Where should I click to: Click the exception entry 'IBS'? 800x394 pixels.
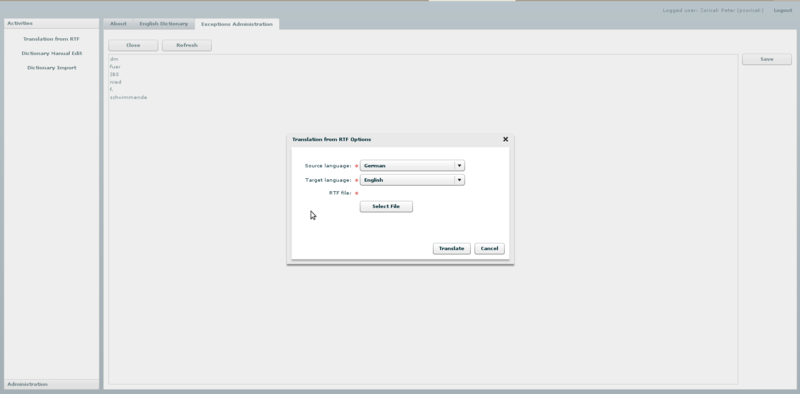[114, 75]
